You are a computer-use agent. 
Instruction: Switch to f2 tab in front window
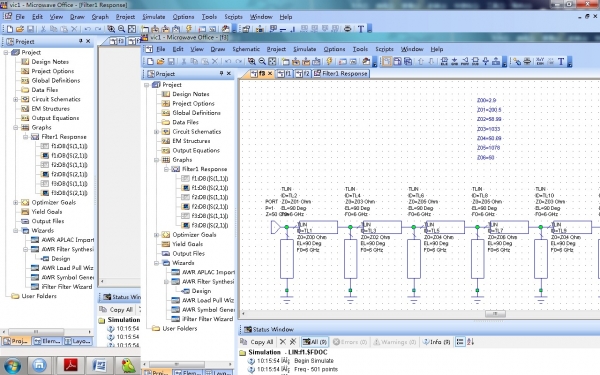coord(303,73)
